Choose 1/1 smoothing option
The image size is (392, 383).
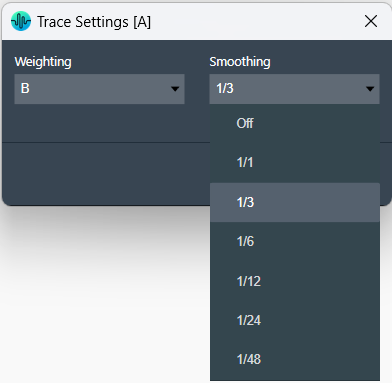click(x=295, y=163)
